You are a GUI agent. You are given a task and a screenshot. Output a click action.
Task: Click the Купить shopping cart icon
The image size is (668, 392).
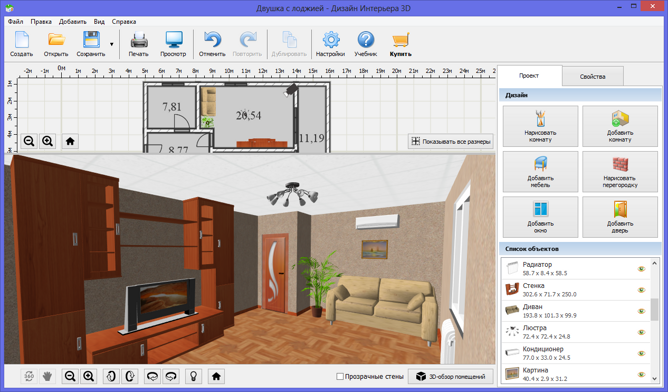400,40
